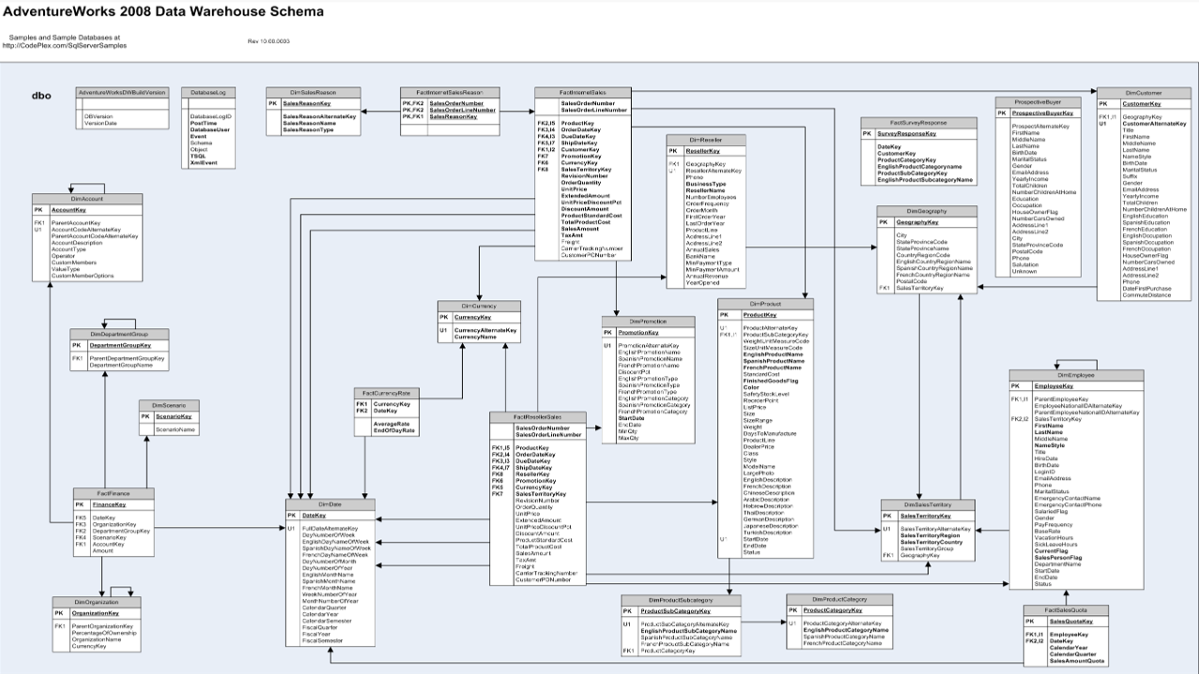Click the XmlEvent field in DatabaseLog
The width and height of the screenshot is (1199, 675).
(203, 163)
